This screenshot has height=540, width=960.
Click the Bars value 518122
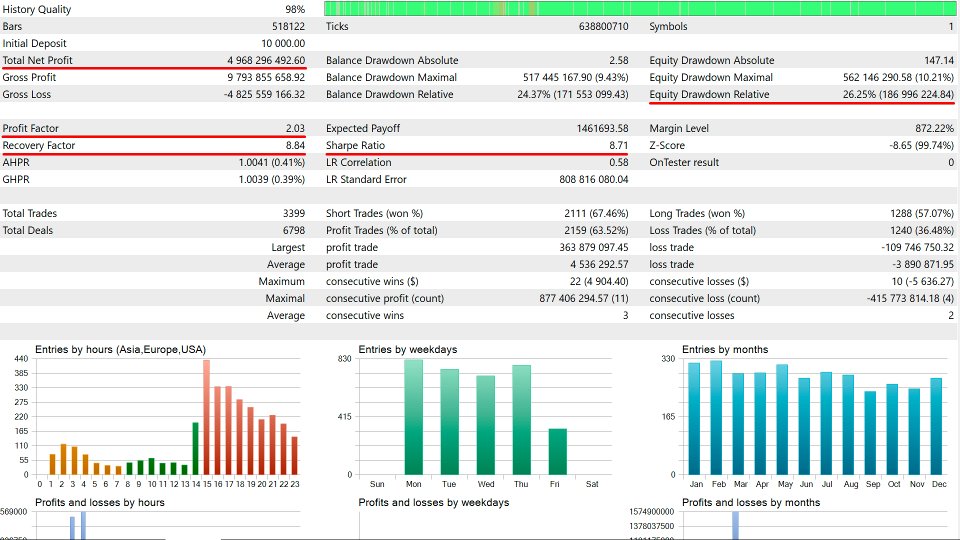tap(288, 26)
